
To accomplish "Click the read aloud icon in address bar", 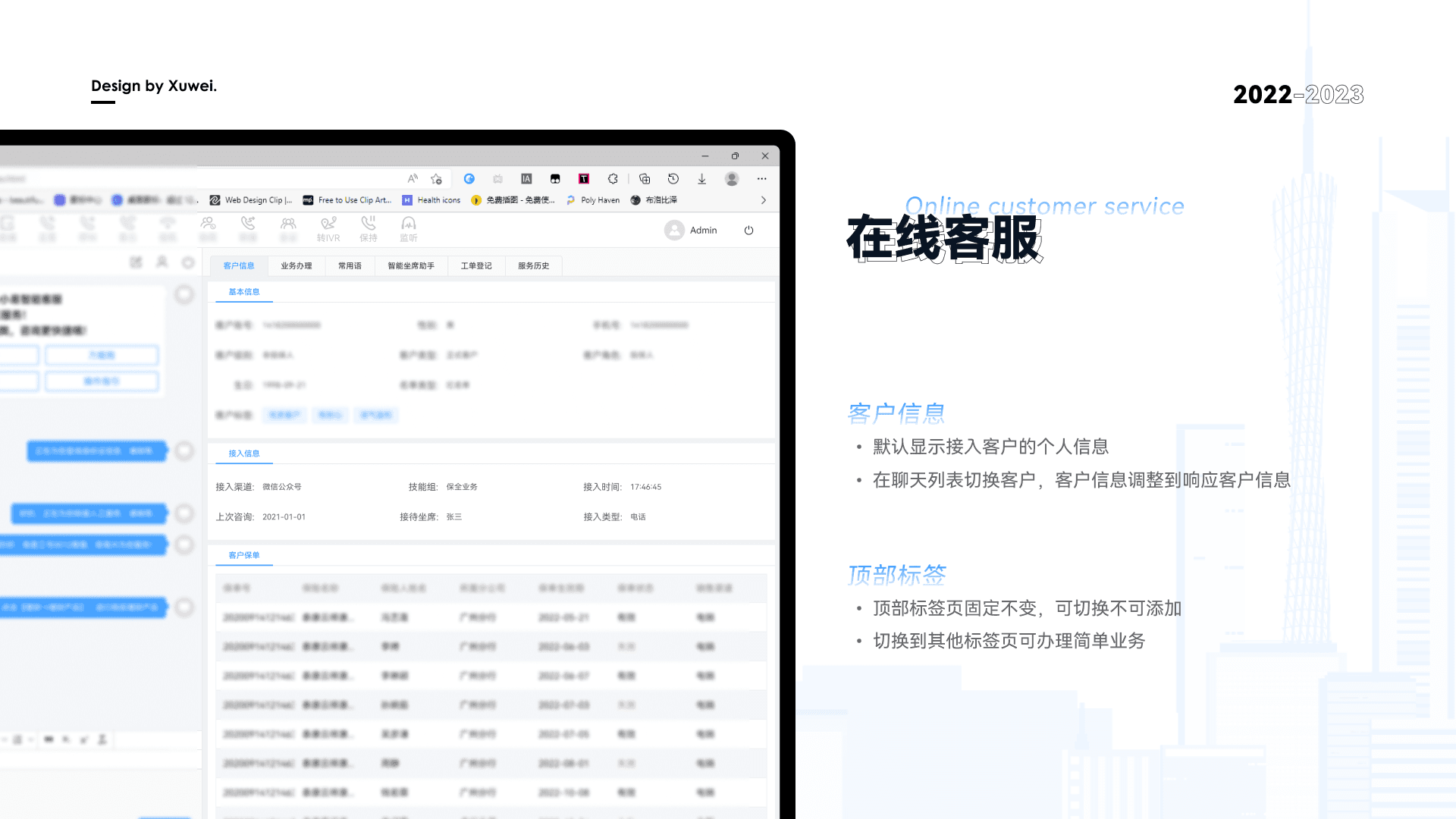I will pyautogui.click(x=413, y=179).
